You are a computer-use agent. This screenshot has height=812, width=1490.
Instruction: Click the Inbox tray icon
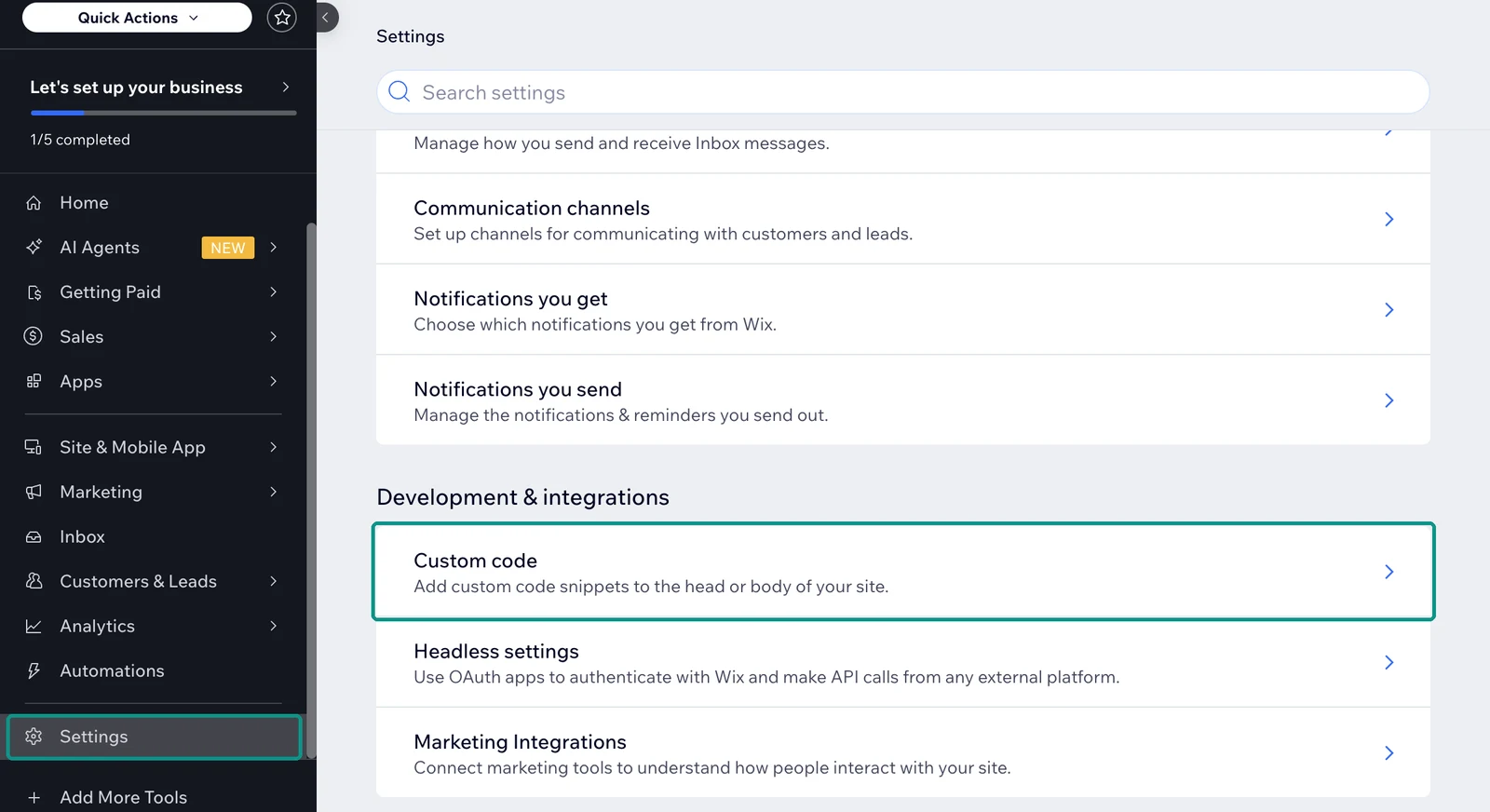tap(34, 537)
